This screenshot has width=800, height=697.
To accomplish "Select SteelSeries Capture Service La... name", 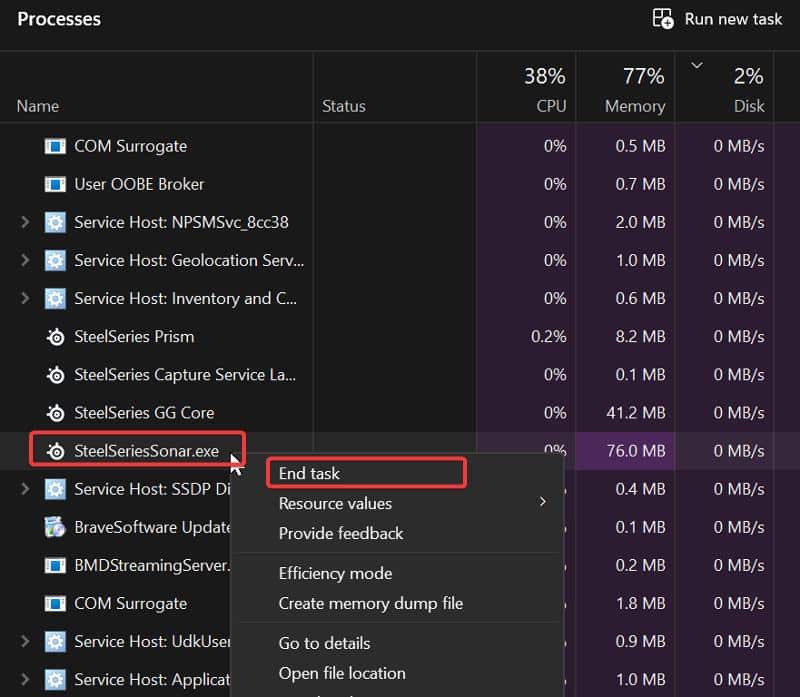I will [185, 375].
